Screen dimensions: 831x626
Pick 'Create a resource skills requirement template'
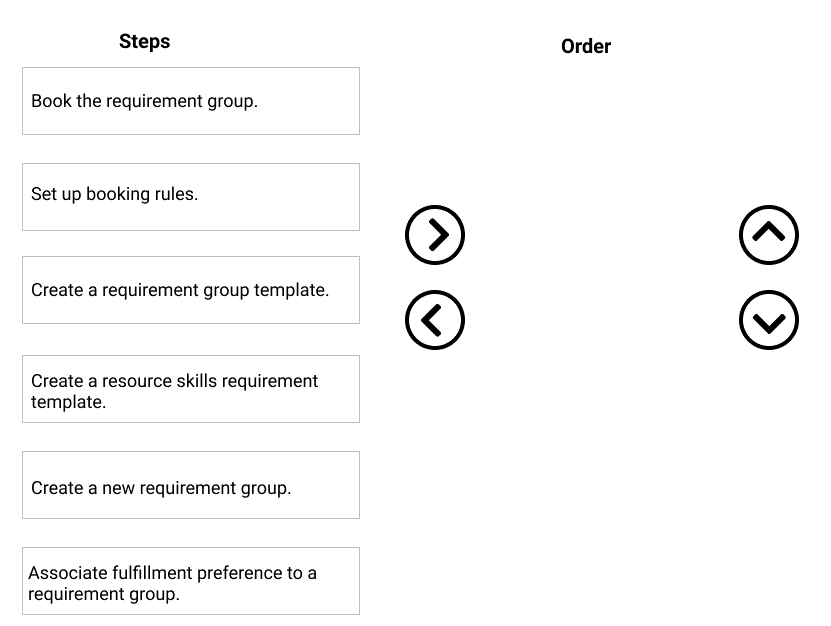tap(190, 389)
